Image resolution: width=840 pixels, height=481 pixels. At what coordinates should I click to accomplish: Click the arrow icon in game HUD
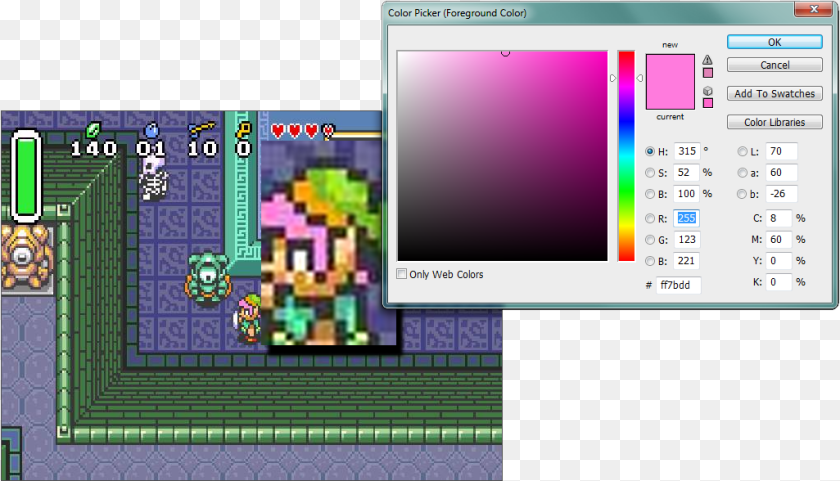[x=202, y=130]
